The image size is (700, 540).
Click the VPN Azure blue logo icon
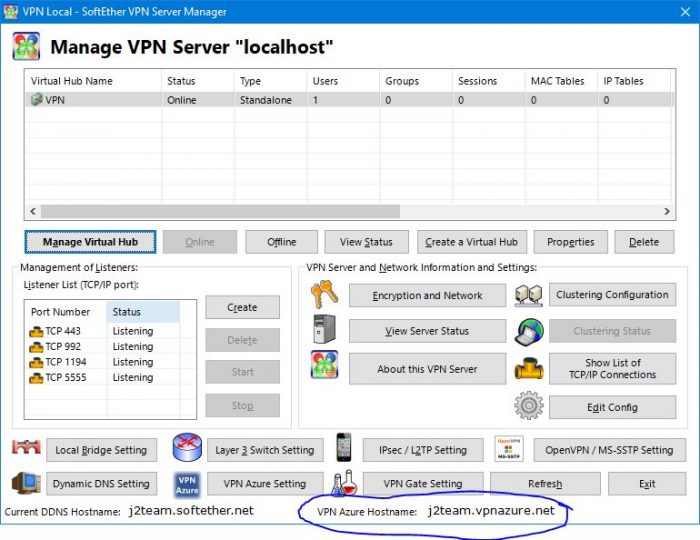tap(187, 485)
